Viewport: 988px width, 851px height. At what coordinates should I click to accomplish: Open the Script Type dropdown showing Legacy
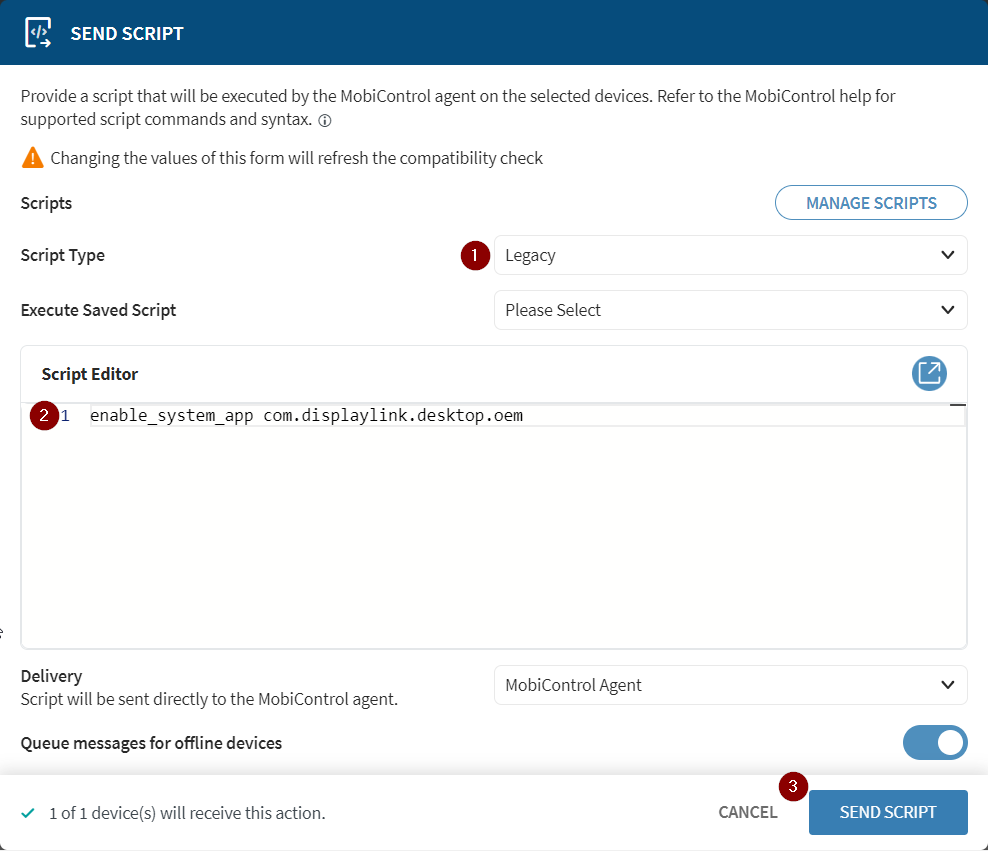(730, 255)
